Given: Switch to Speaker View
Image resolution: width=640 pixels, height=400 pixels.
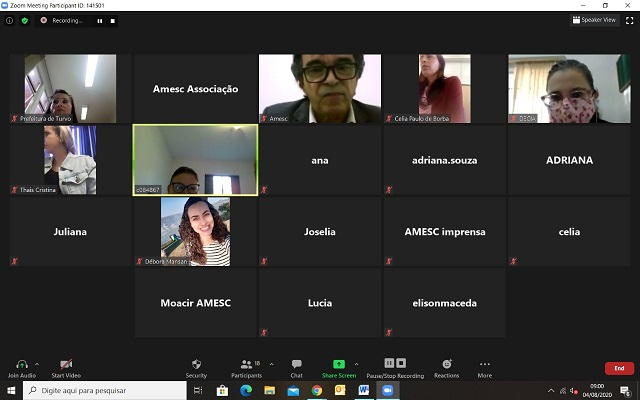Looking at the screenshot, I should tap(594, 20).
